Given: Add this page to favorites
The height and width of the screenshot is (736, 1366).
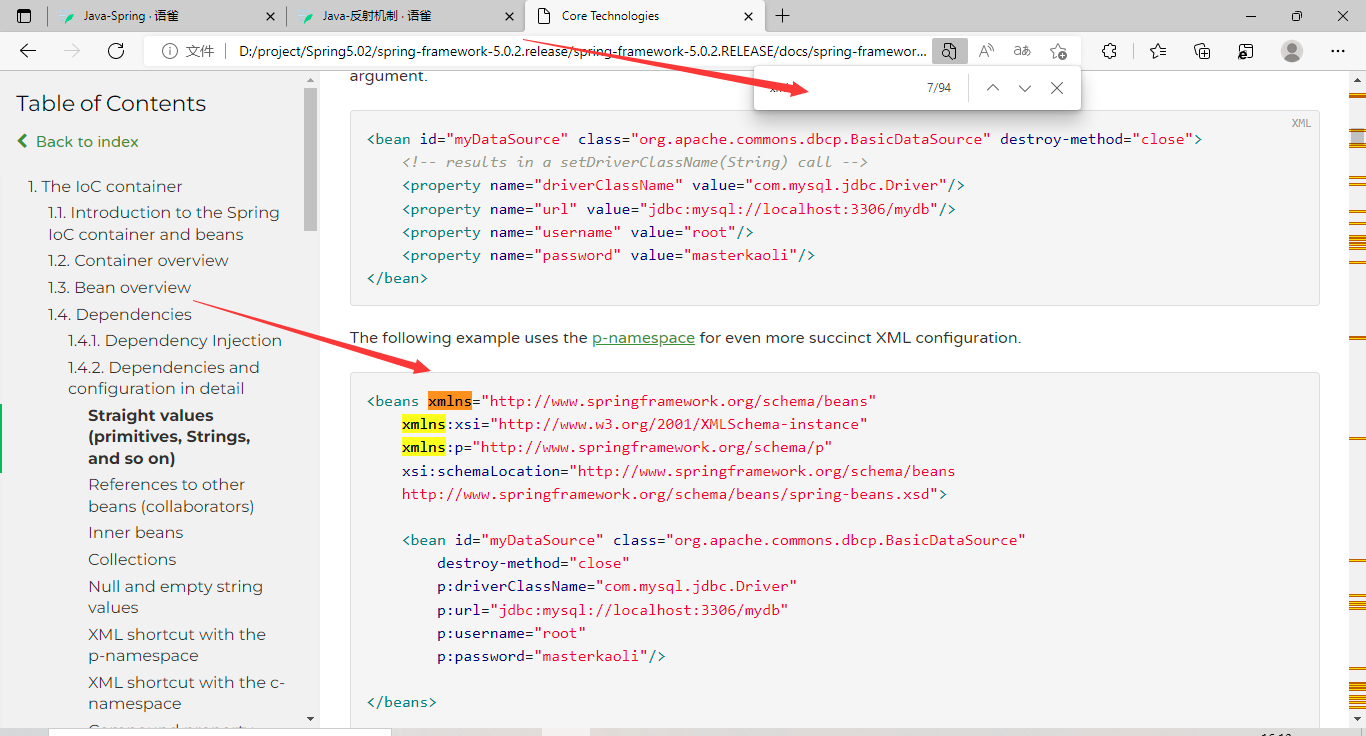Looking at the screenshot, I should [x=1058, y=51].
